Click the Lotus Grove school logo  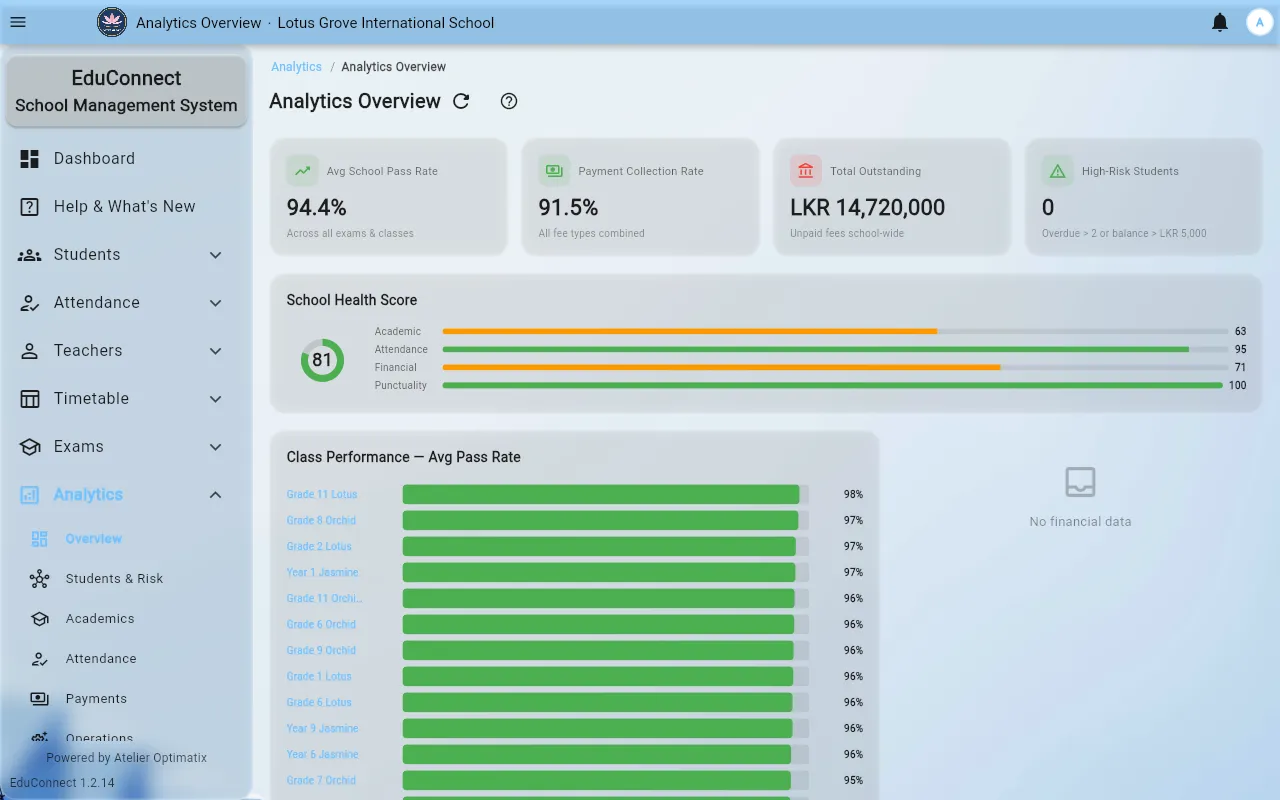pos(112,22)
